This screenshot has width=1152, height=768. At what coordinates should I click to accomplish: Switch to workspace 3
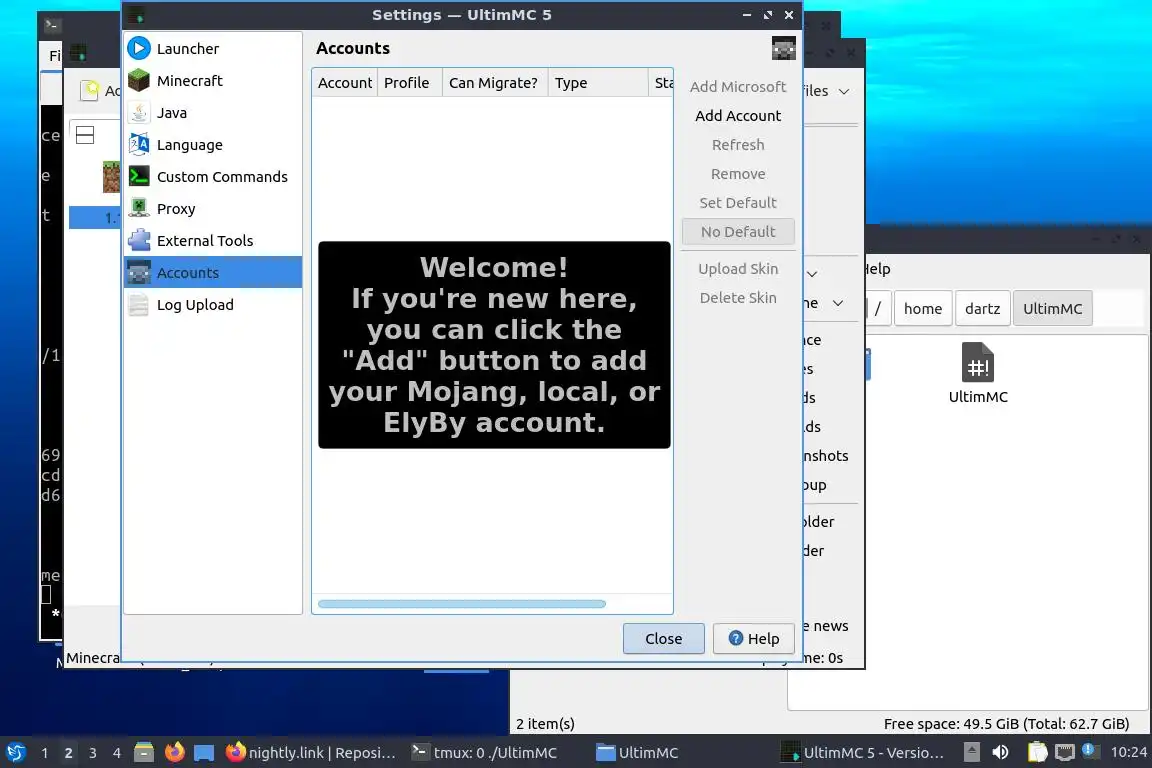click(93, 753)
